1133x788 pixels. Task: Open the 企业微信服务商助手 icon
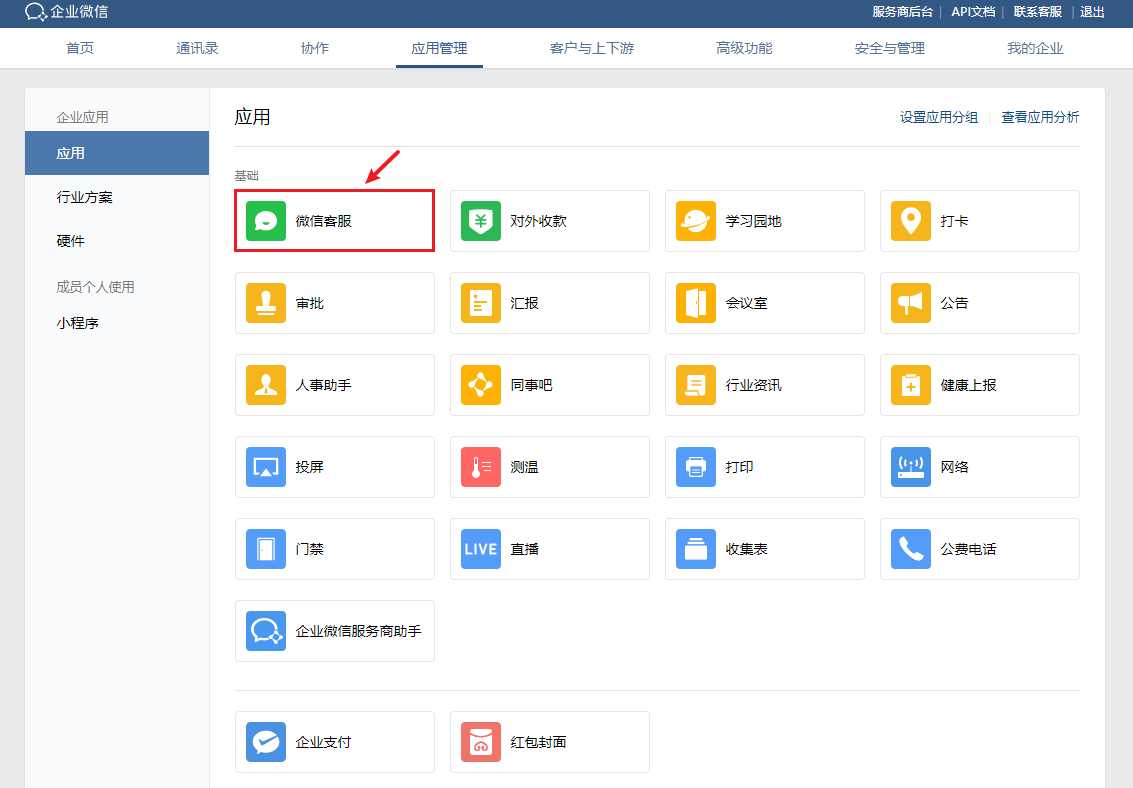point(266,631)
